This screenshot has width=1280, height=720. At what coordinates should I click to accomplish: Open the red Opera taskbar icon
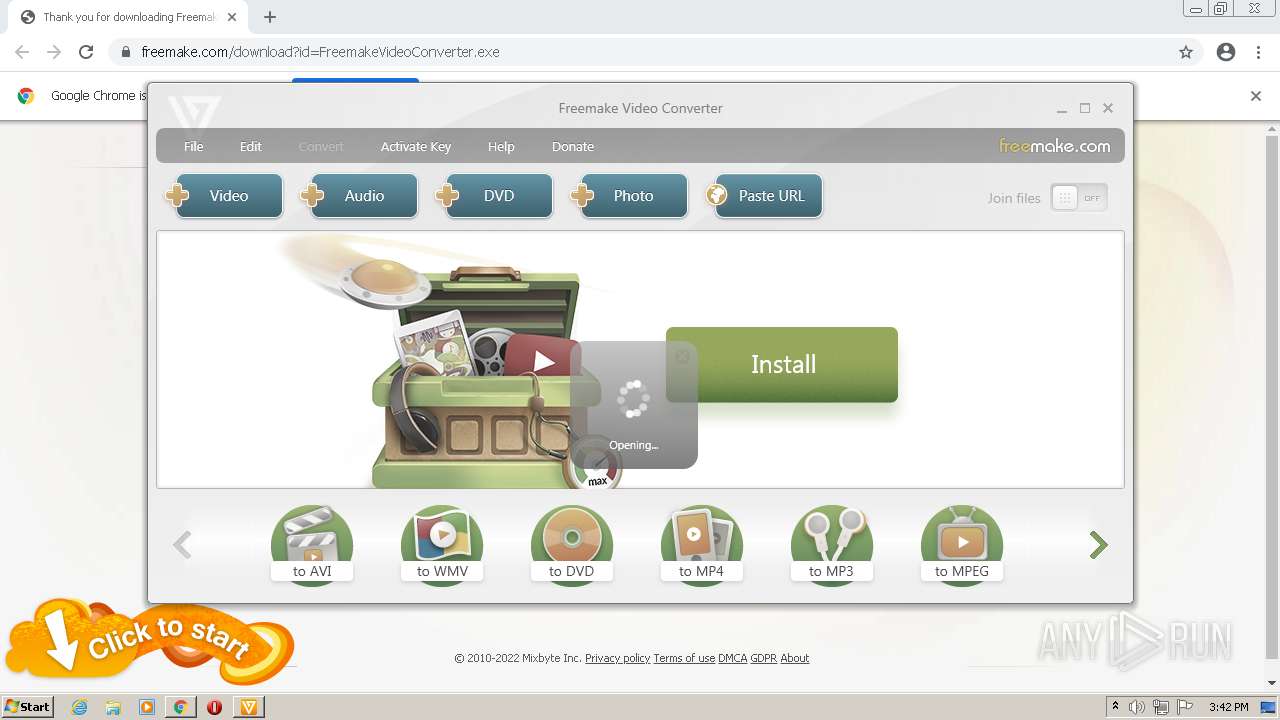(x=214, y=707)
